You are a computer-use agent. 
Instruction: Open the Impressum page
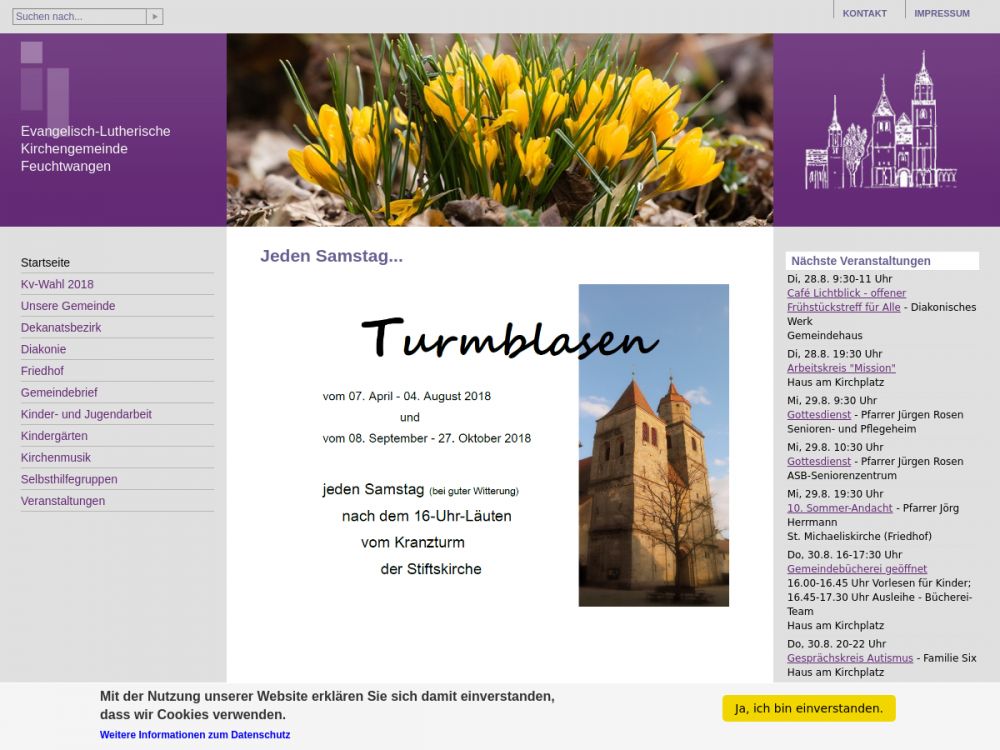coord(941,14)
